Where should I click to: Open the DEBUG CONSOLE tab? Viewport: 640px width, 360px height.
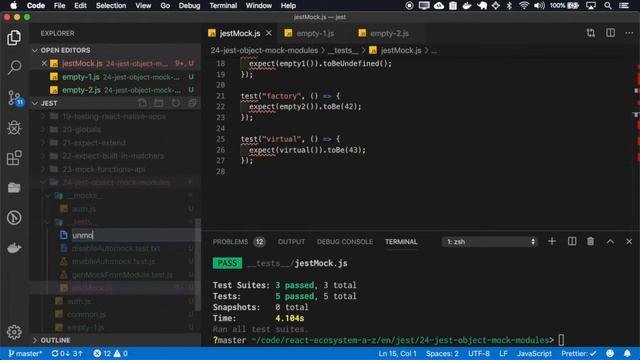pyautogui.click(x=344, y=242)
